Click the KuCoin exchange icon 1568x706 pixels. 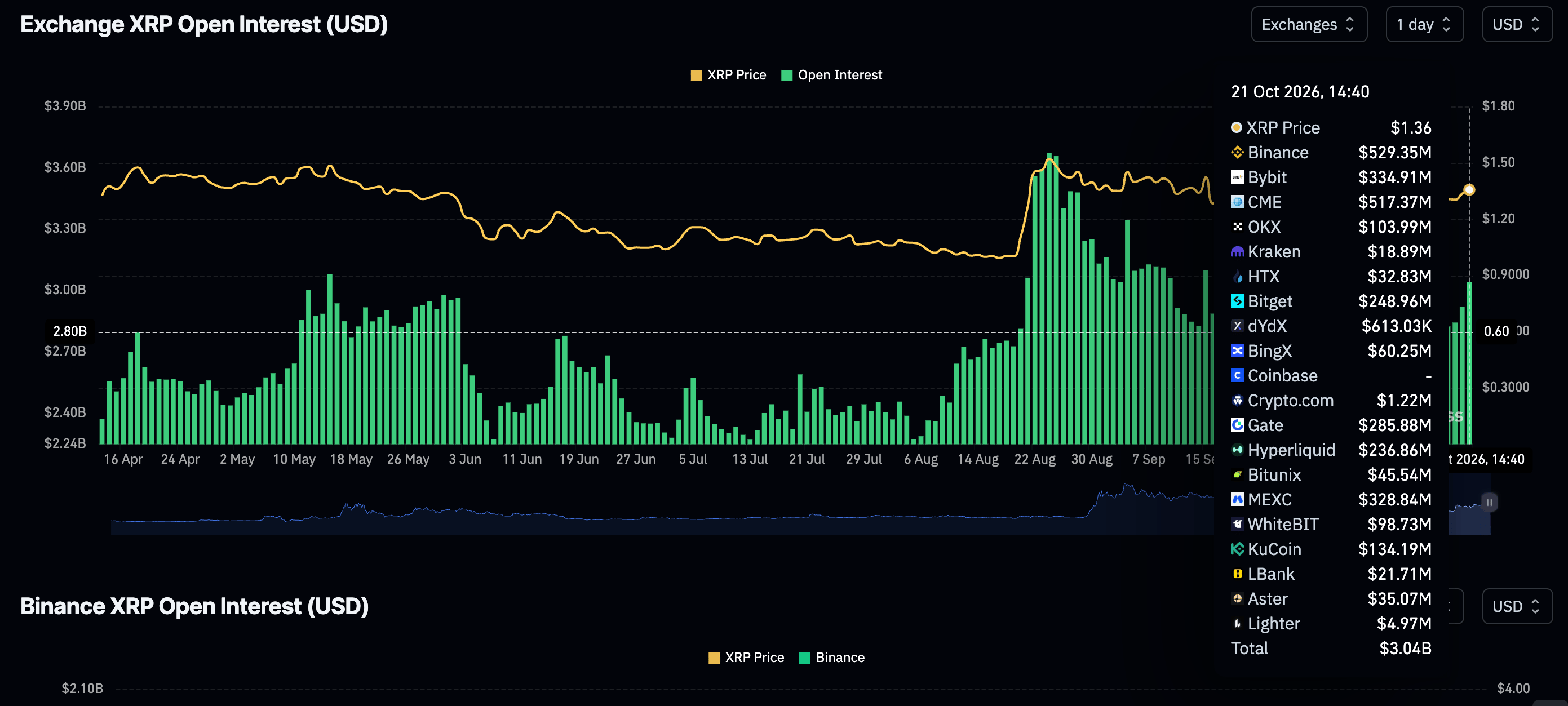pyautogui.click(x=1237, y=549)
